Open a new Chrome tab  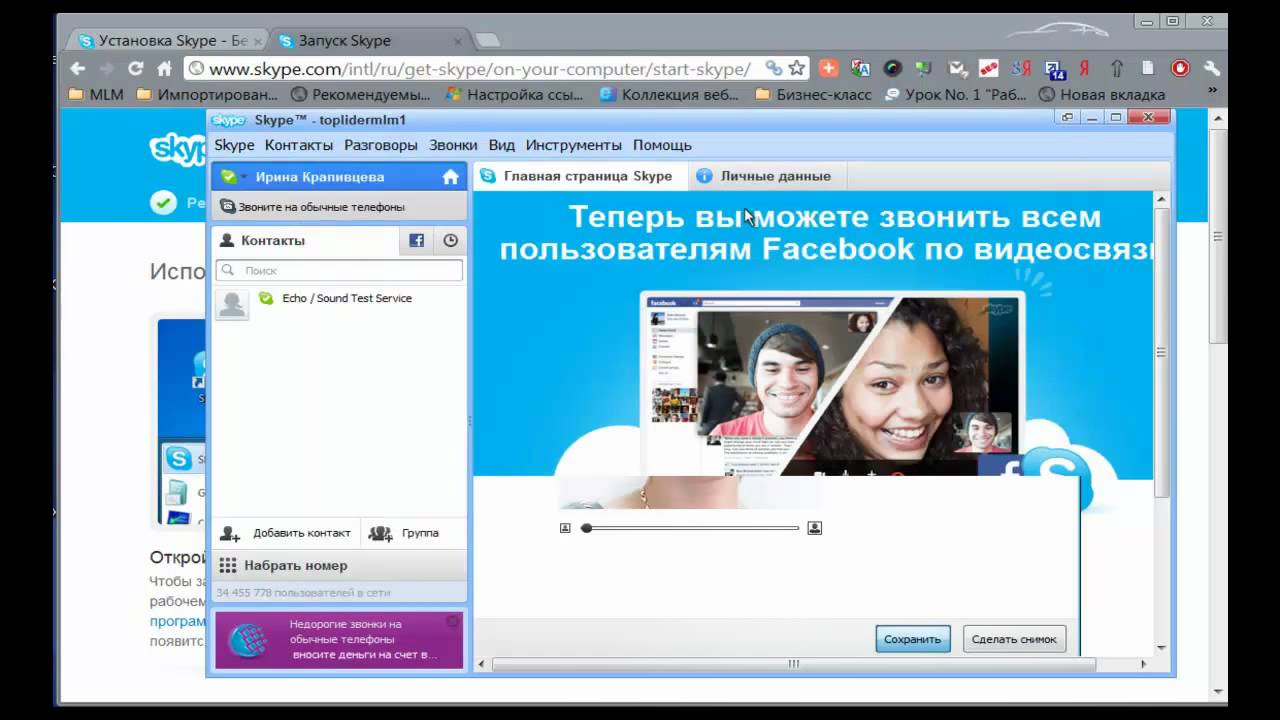(487, 40)
